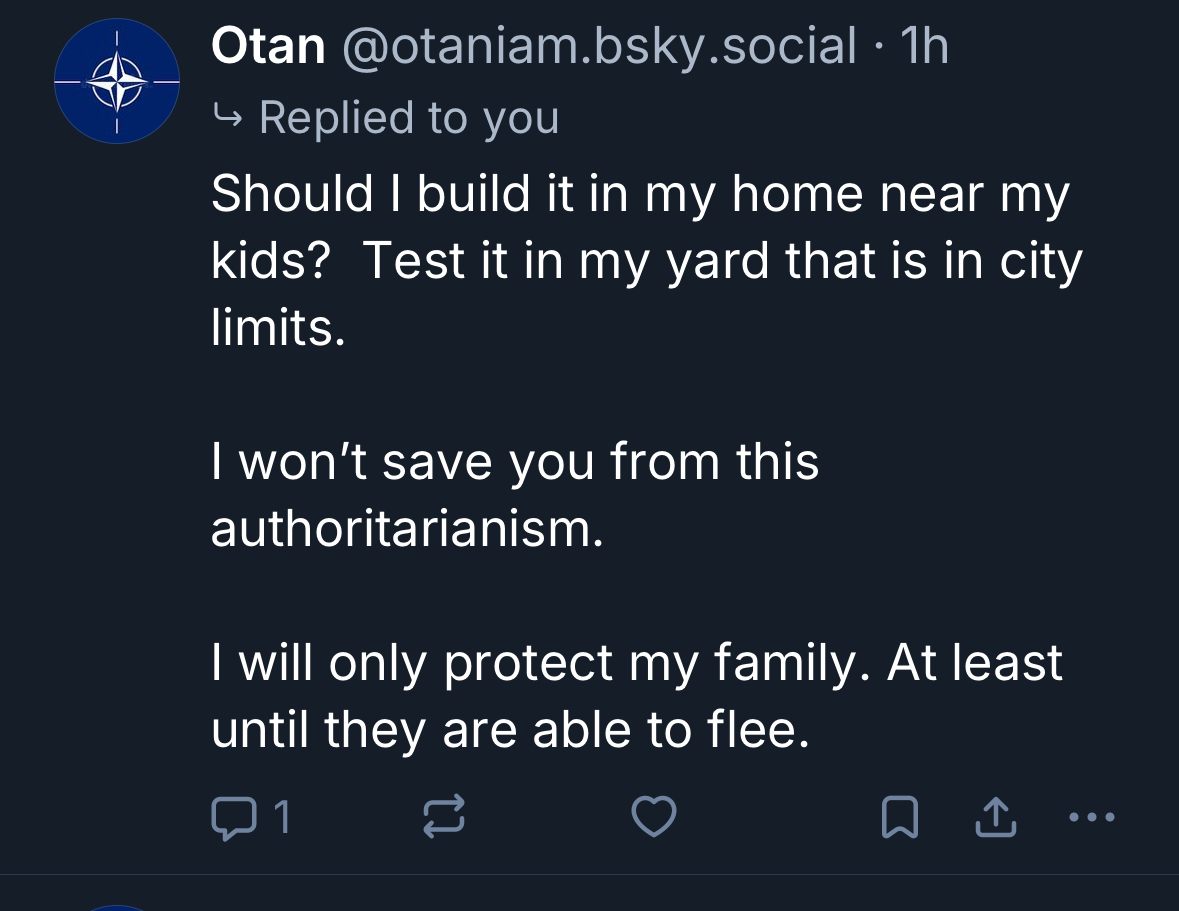Click the 'I won't save you' paragraph

click(514, 462)
